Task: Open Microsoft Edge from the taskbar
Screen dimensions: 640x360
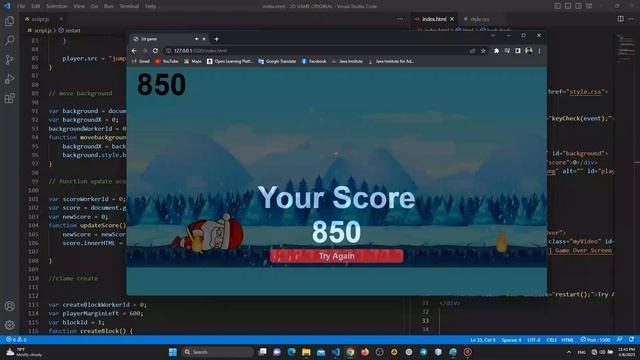Action: (291, 352)
